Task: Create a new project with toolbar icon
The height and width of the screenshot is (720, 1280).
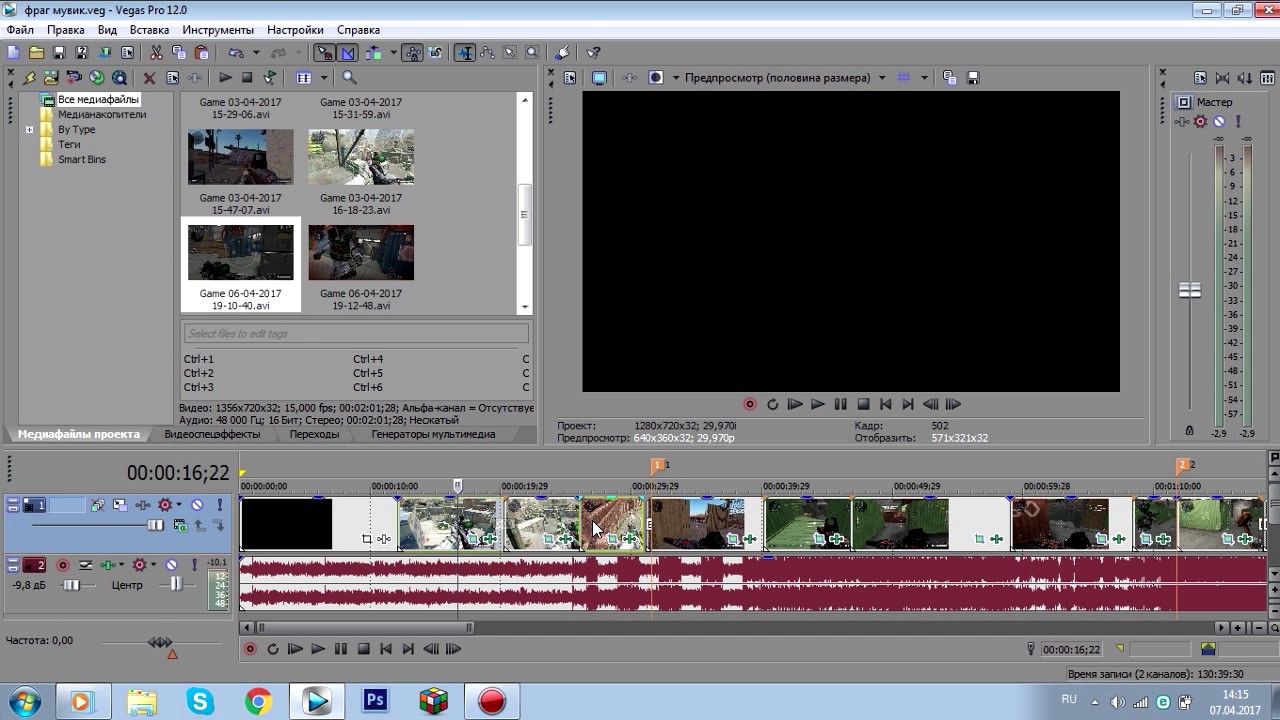Action: click(13, 52)
